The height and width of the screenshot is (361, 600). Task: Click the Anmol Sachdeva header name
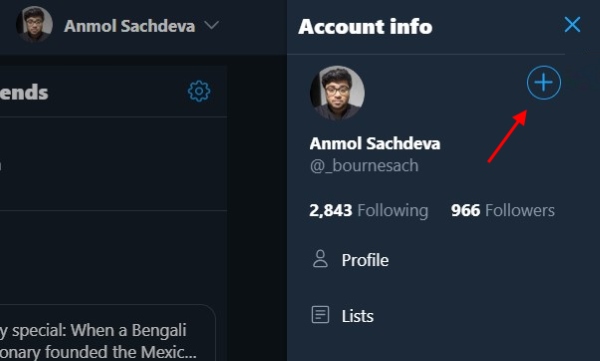click(x=130, y=26)
